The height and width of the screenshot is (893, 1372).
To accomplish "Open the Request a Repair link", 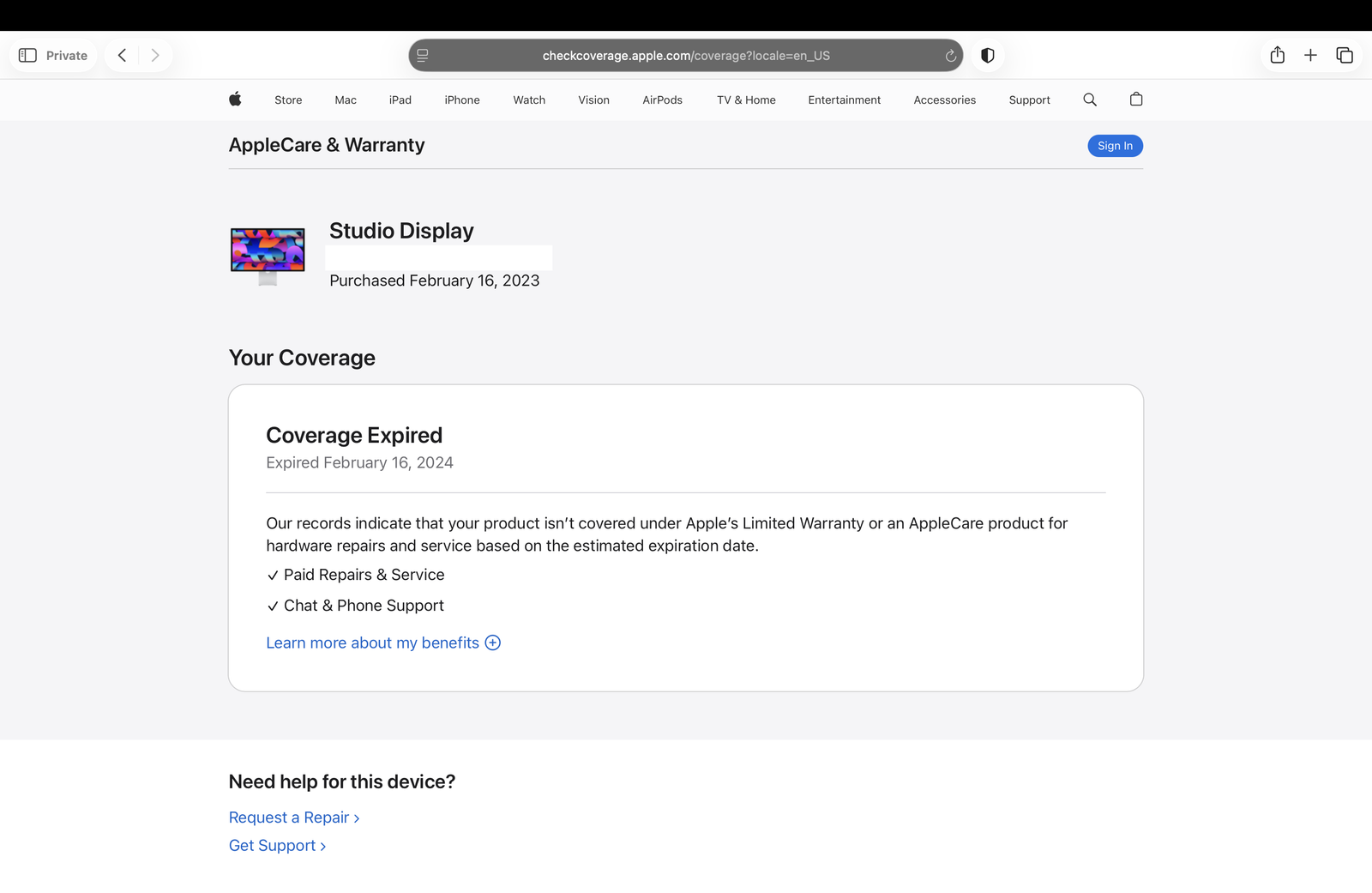I will tap(294, 818).
